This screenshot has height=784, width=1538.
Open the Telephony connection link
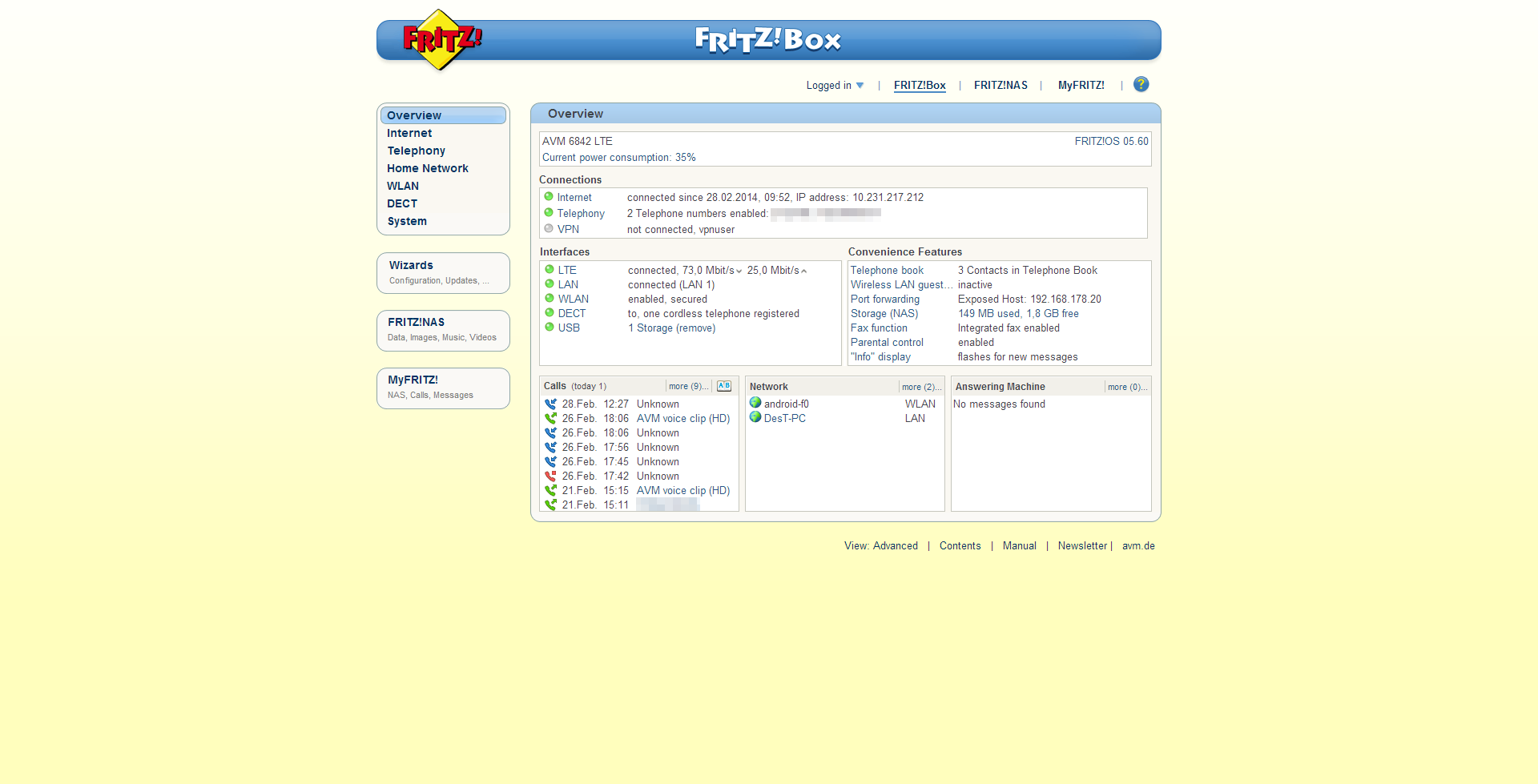click(581, 214)
